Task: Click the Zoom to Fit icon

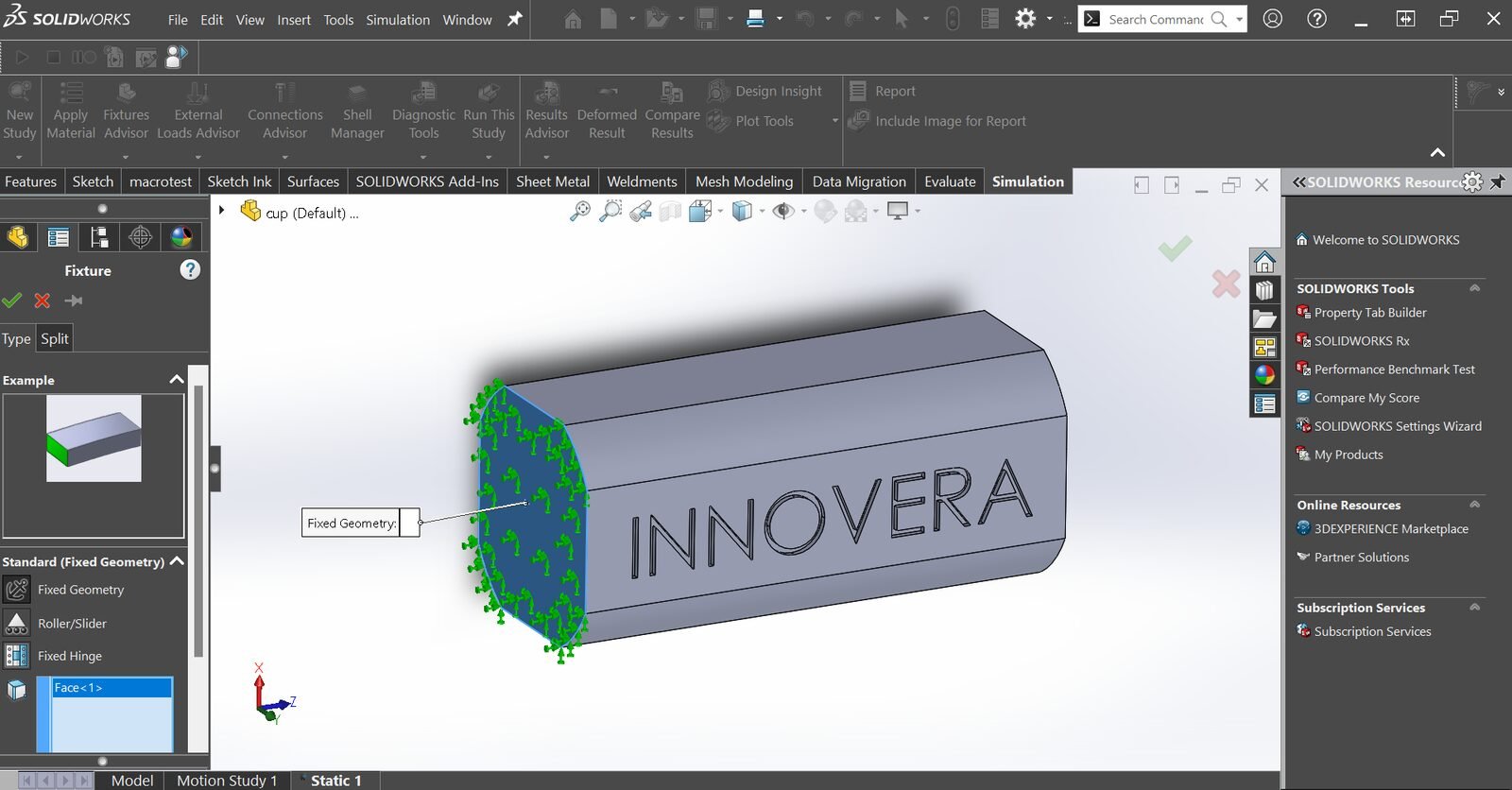Action: [x=579, y=212]
